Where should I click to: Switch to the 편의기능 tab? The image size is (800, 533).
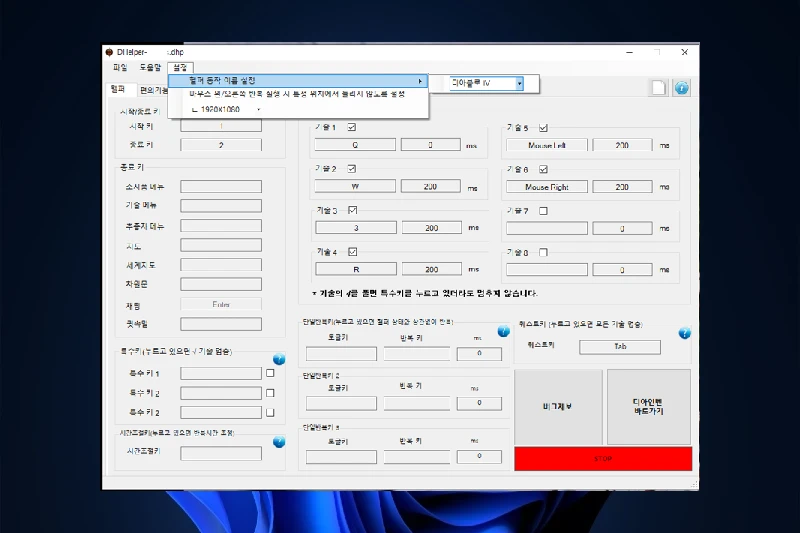[154, 90]
